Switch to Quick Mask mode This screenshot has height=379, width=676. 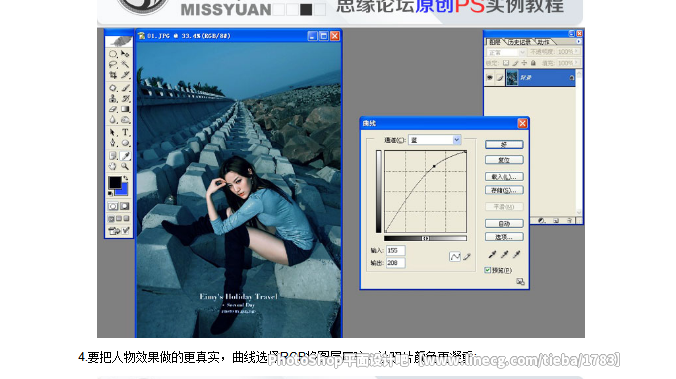pos(125,206)
